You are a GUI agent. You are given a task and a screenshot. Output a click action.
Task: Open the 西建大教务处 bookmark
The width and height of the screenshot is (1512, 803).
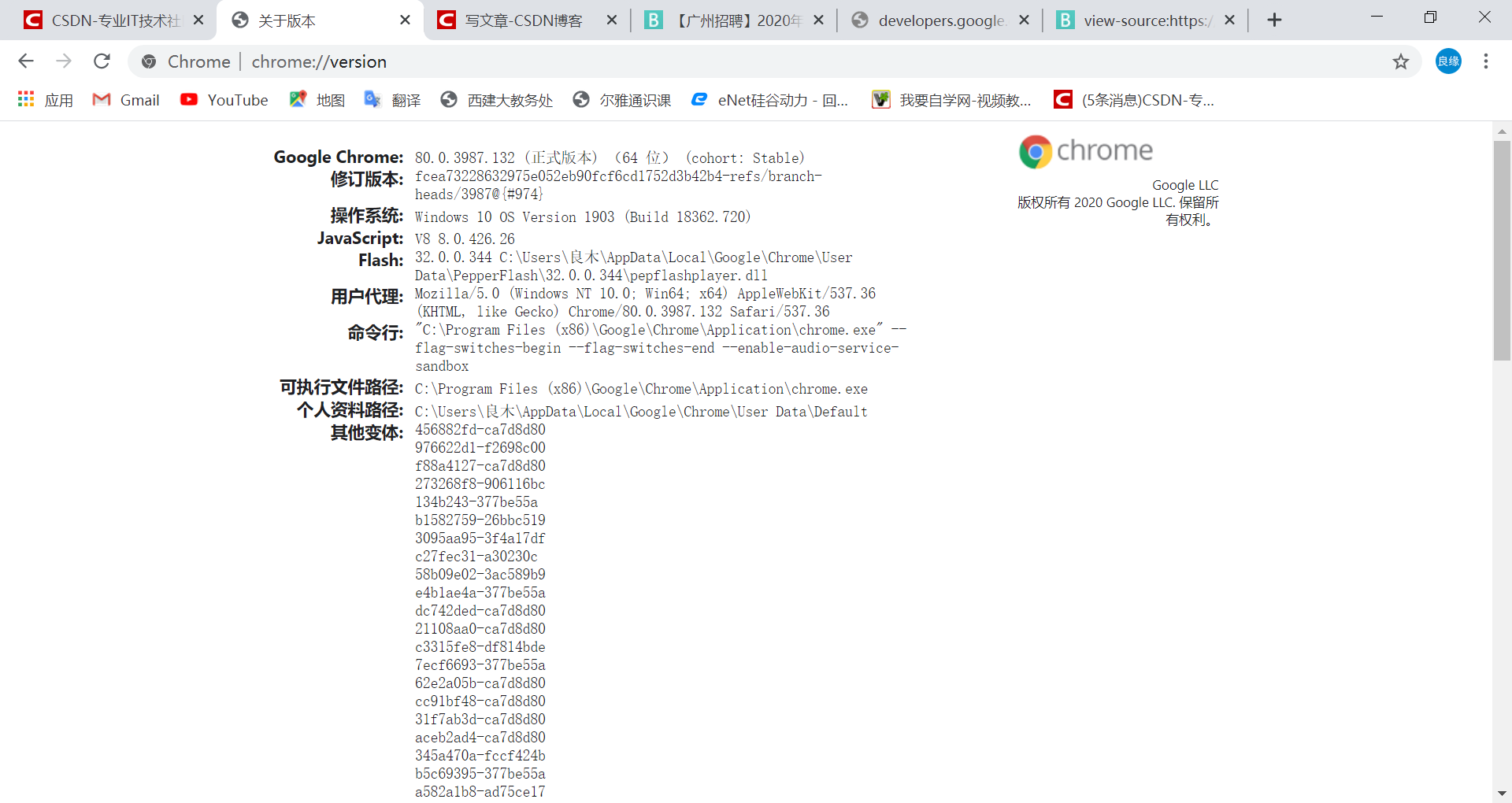[x=496, y=100]
